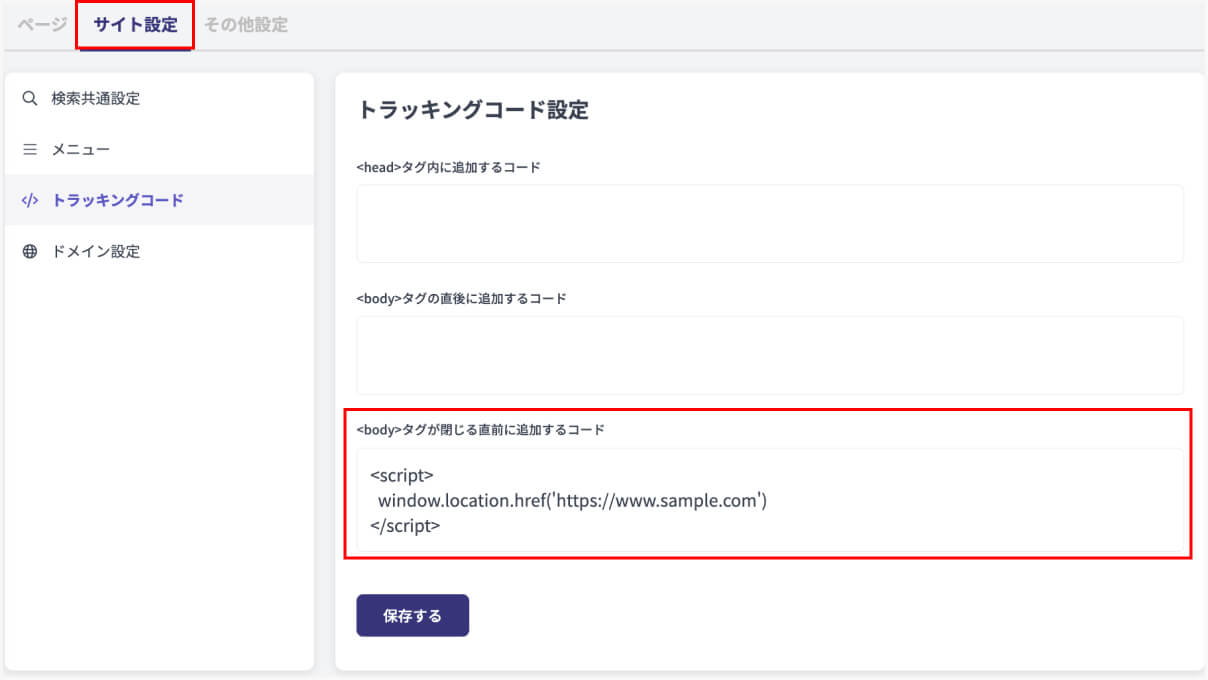Screen dimensions: 1208x680
Task: Select the サイト設定 tab
Action: [135, 25]
